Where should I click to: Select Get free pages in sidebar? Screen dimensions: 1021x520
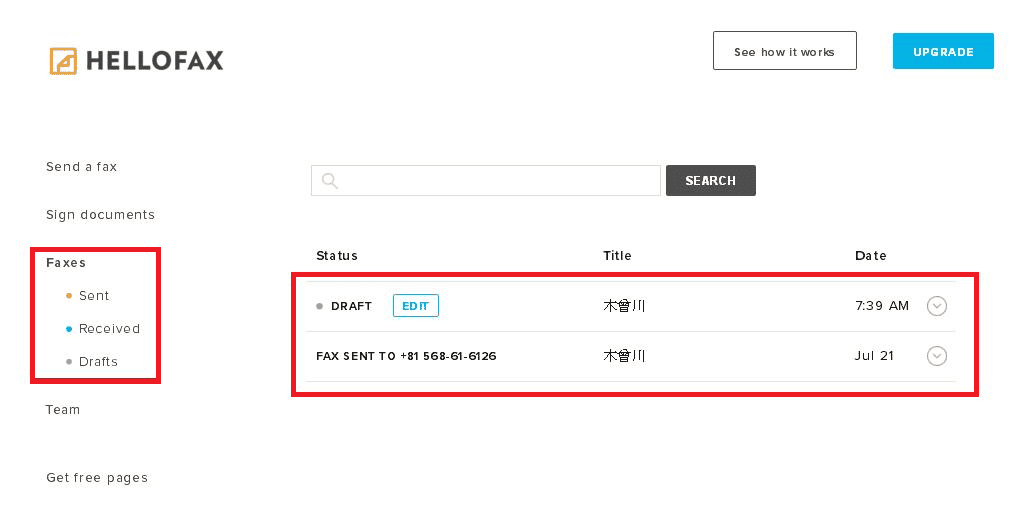[96, 478]
